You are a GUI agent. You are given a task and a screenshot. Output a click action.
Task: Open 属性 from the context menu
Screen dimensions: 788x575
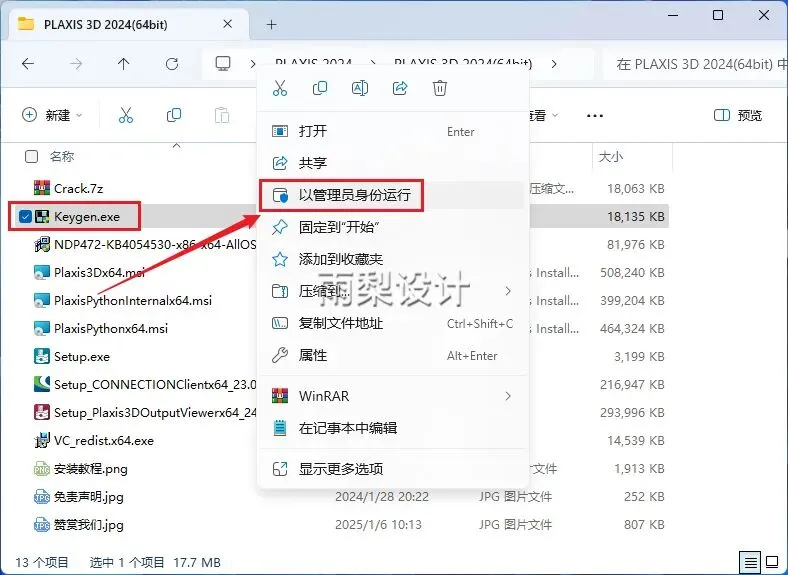[x=392, y=355]
